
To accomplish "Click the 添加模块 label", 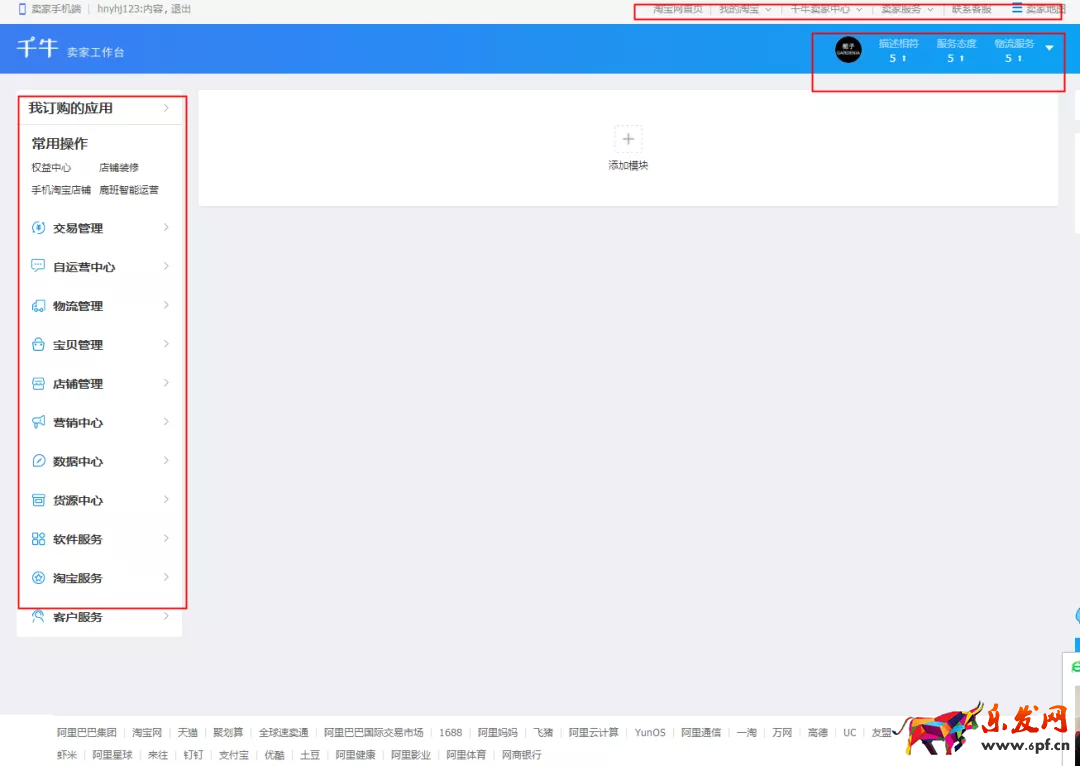I will [x=628, y=165].
